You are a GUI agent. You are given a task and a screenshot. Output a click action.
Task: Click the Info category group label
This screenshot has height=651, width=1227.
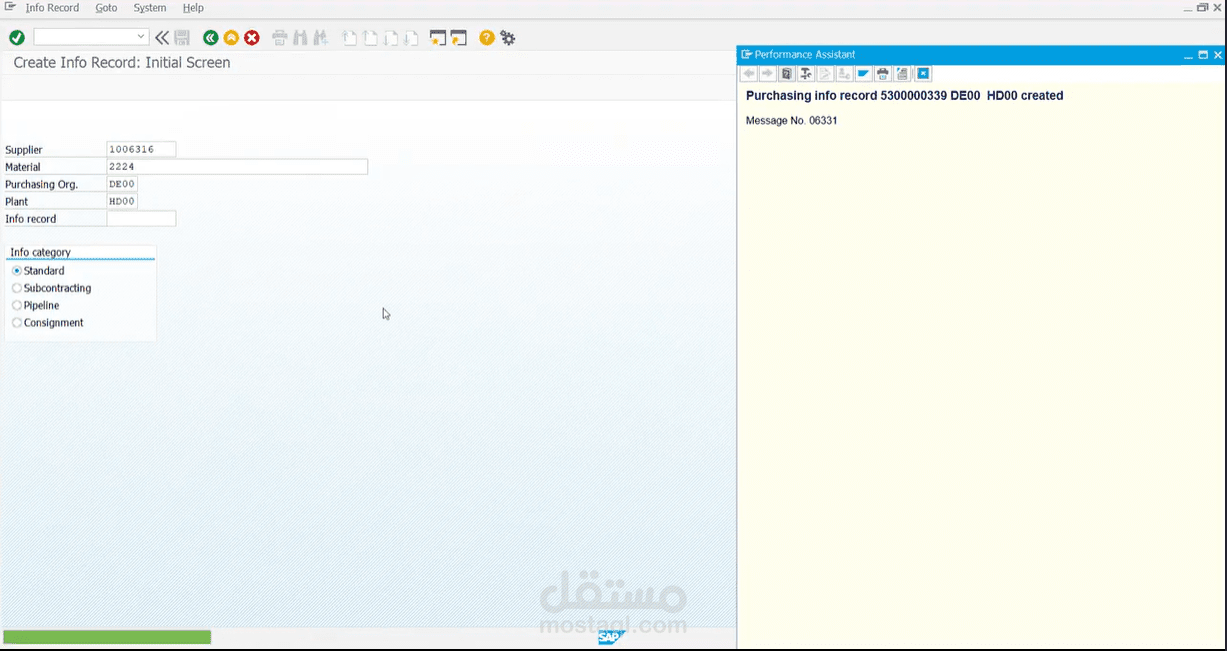[x=40, y=252]
